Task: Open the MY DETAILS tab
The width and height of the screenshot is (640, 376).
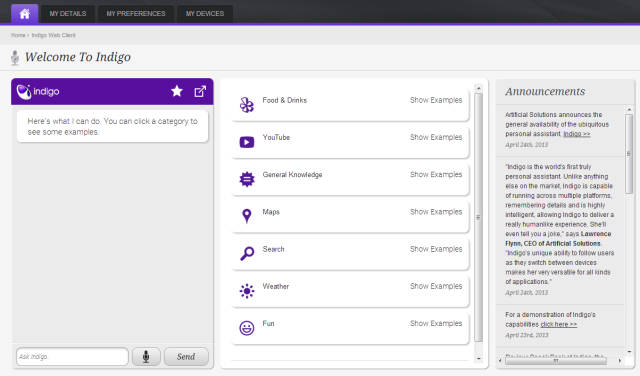Action: point(68,14)
